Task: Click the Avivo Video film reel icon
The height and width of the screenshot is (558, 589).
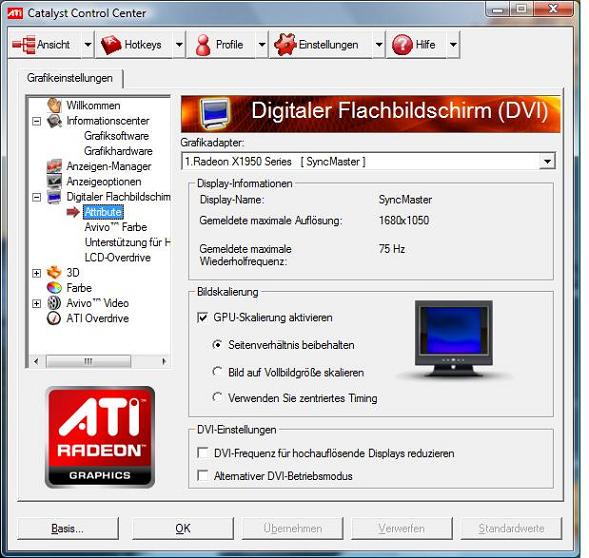Action: (x=54, y=303)
